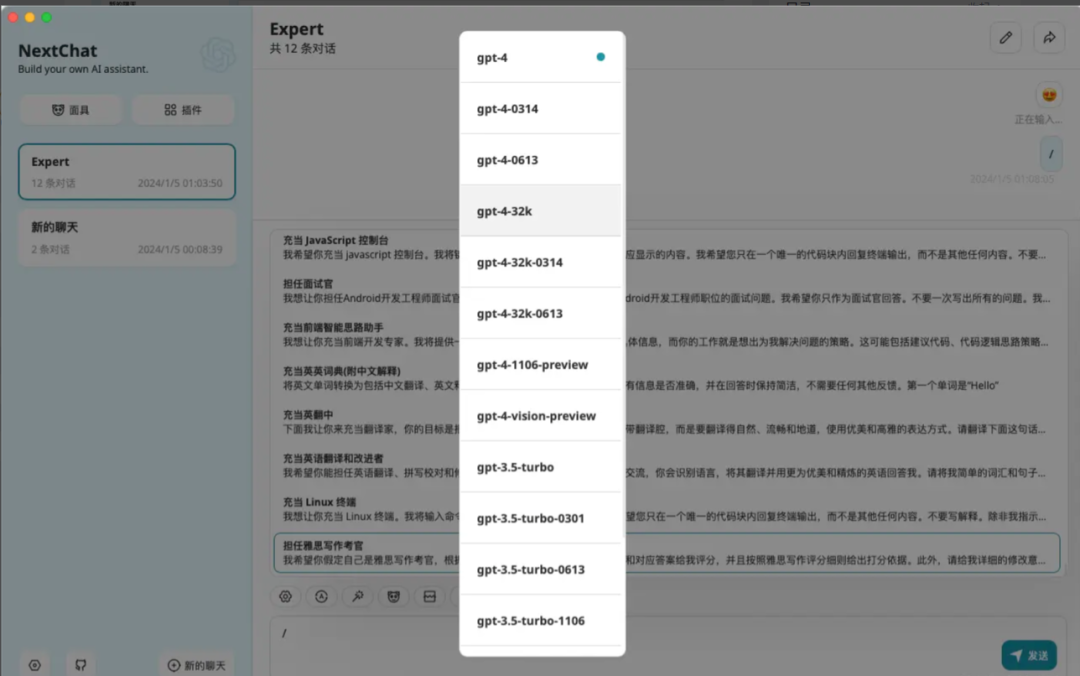This screenshot has width=1080, height=676.
Task: Open the 插件 (Plugins) page
Action: click(x=183, y=110)
